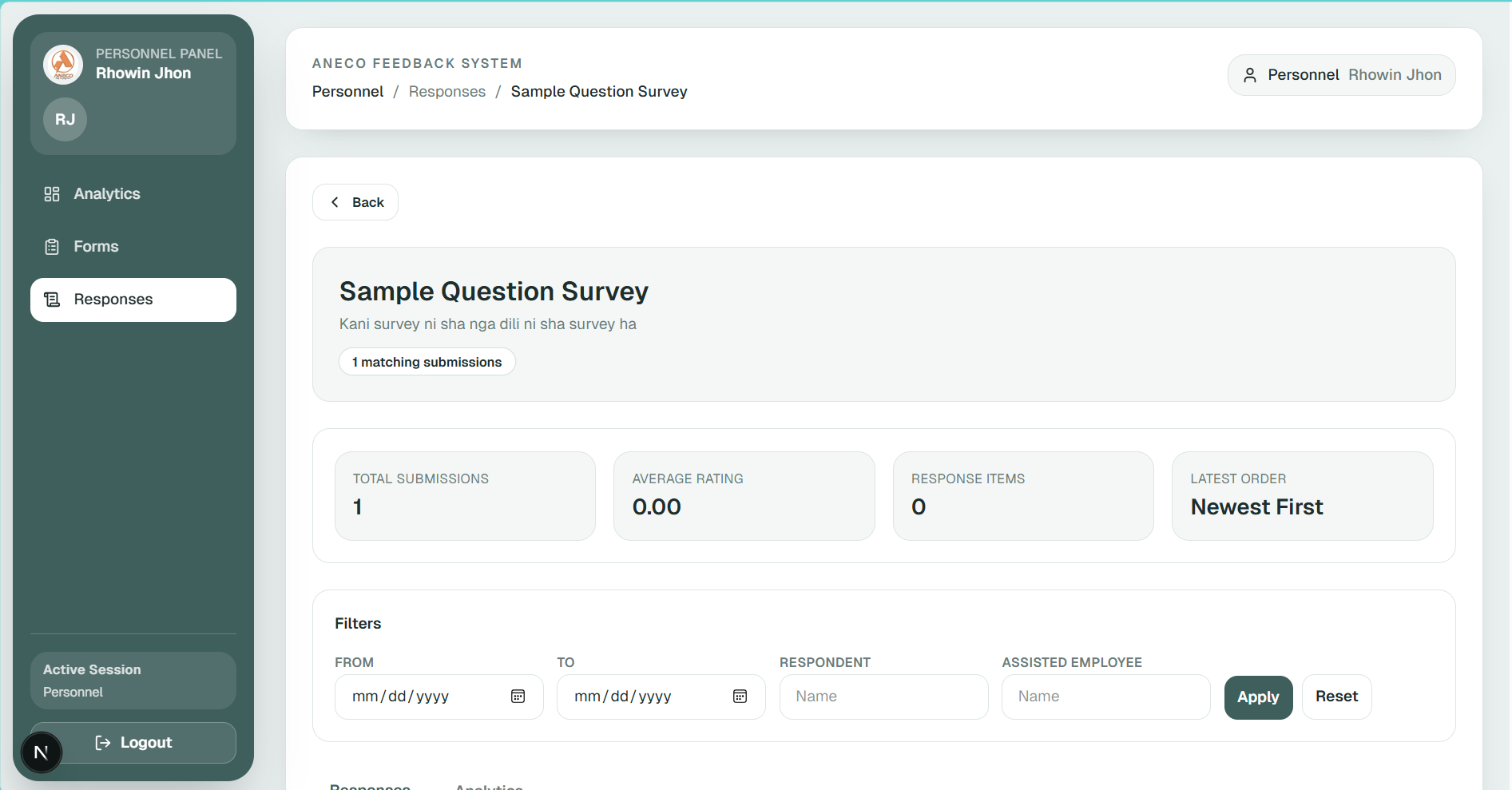Click the Responses sidebar icon

(x=52, y=300)
